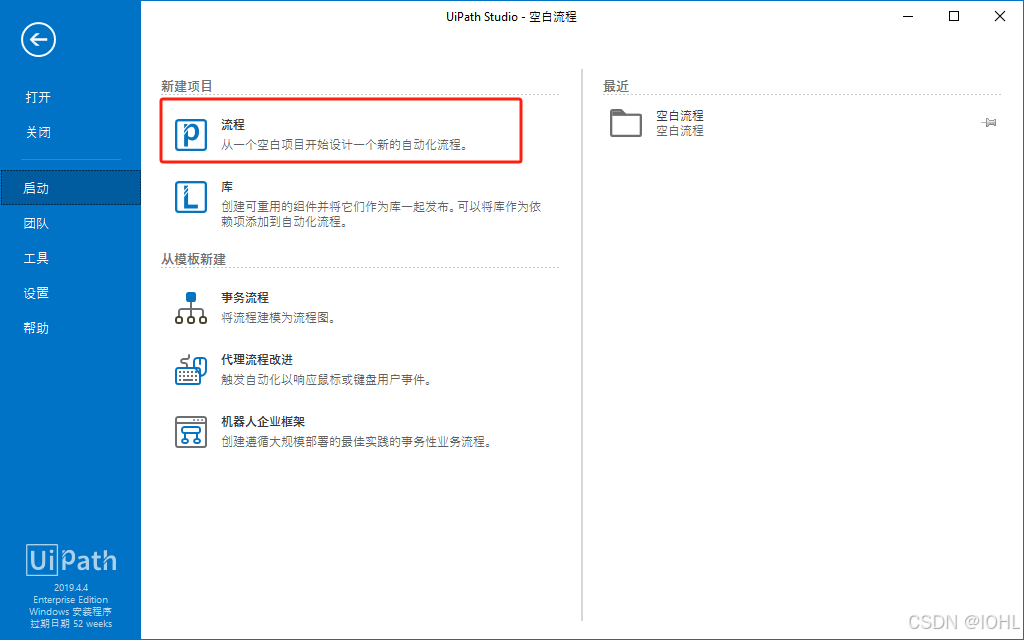1024x640 pixels.
Task: Pin the recent 空白流程 project
Action: (989, 122)
